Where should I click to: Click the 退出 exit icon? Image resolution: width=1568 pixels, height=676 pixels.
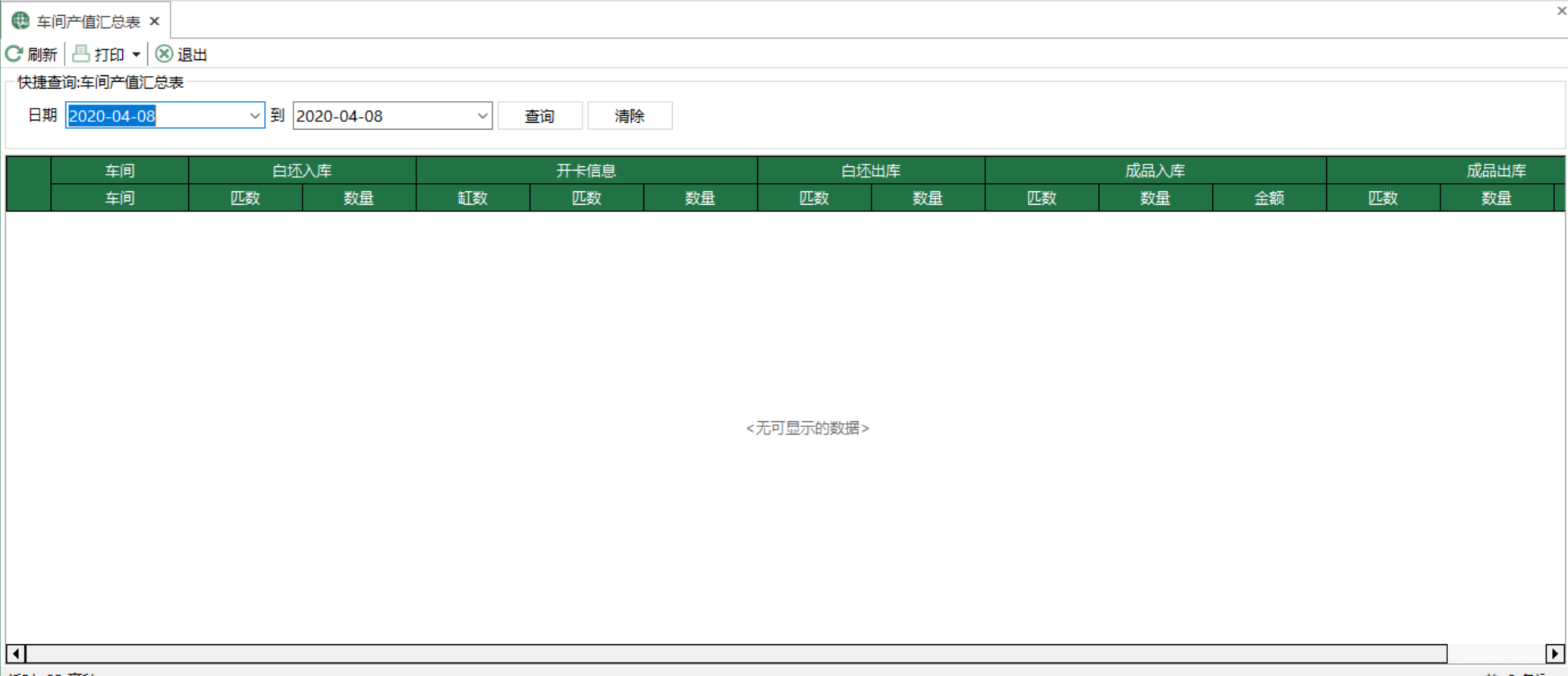[164, 54]
